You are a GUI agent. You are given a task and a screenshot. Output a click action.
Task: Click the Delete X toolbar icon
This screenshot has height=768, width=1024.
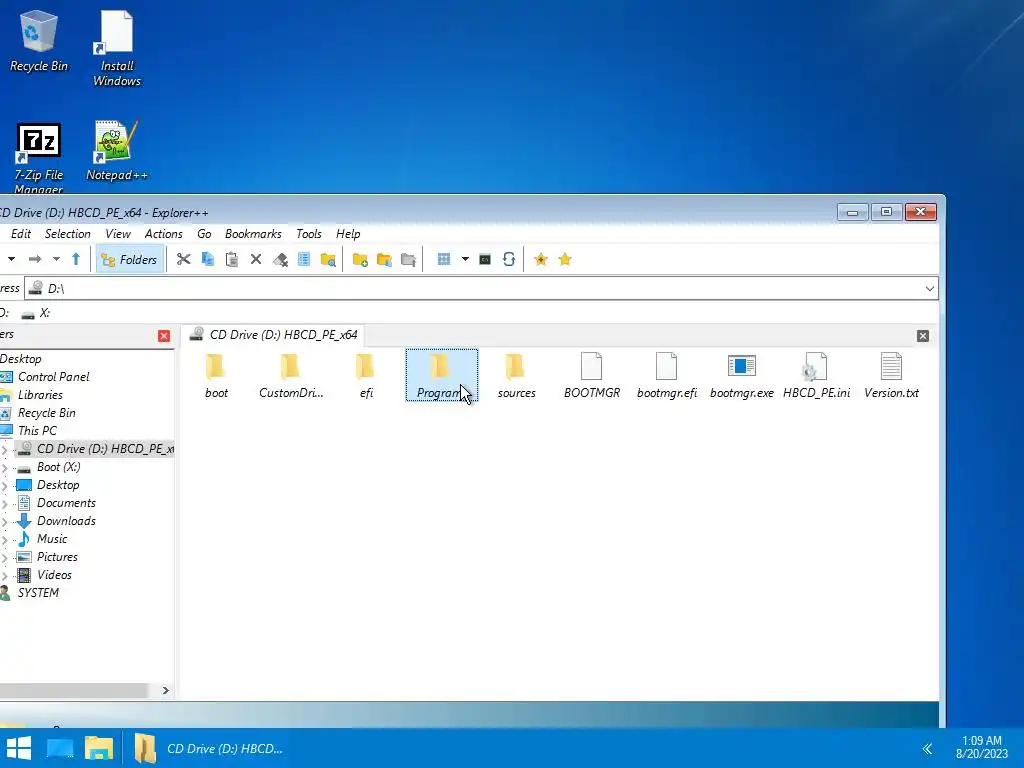point(256,259)
